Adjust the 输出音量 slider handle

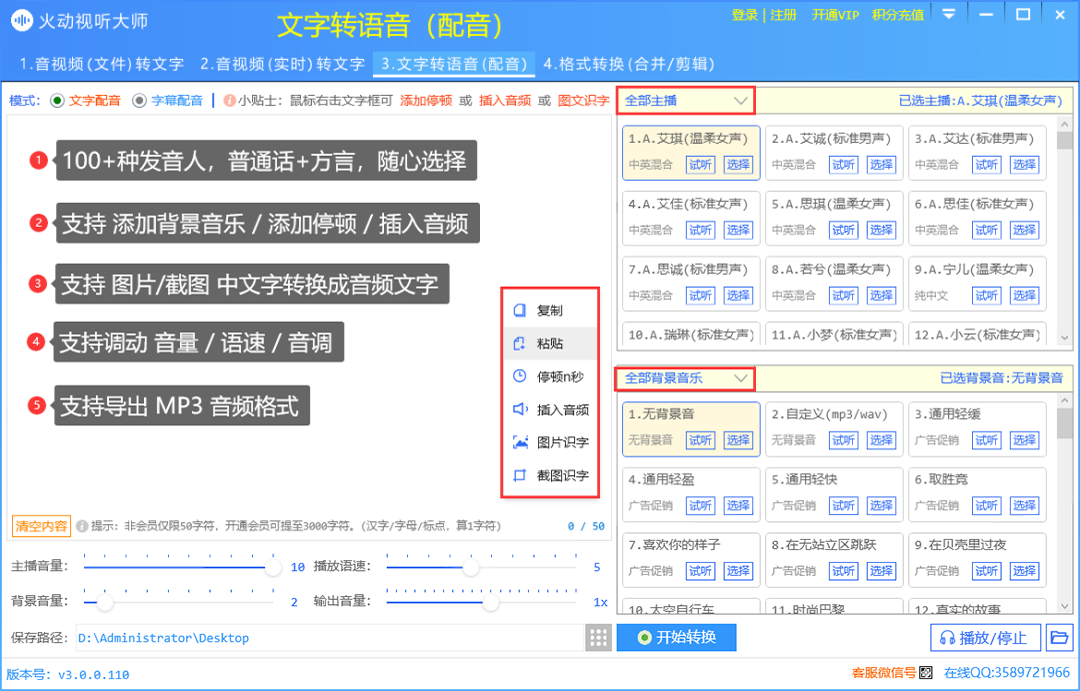pyautogui.click(x=490, y=602)
